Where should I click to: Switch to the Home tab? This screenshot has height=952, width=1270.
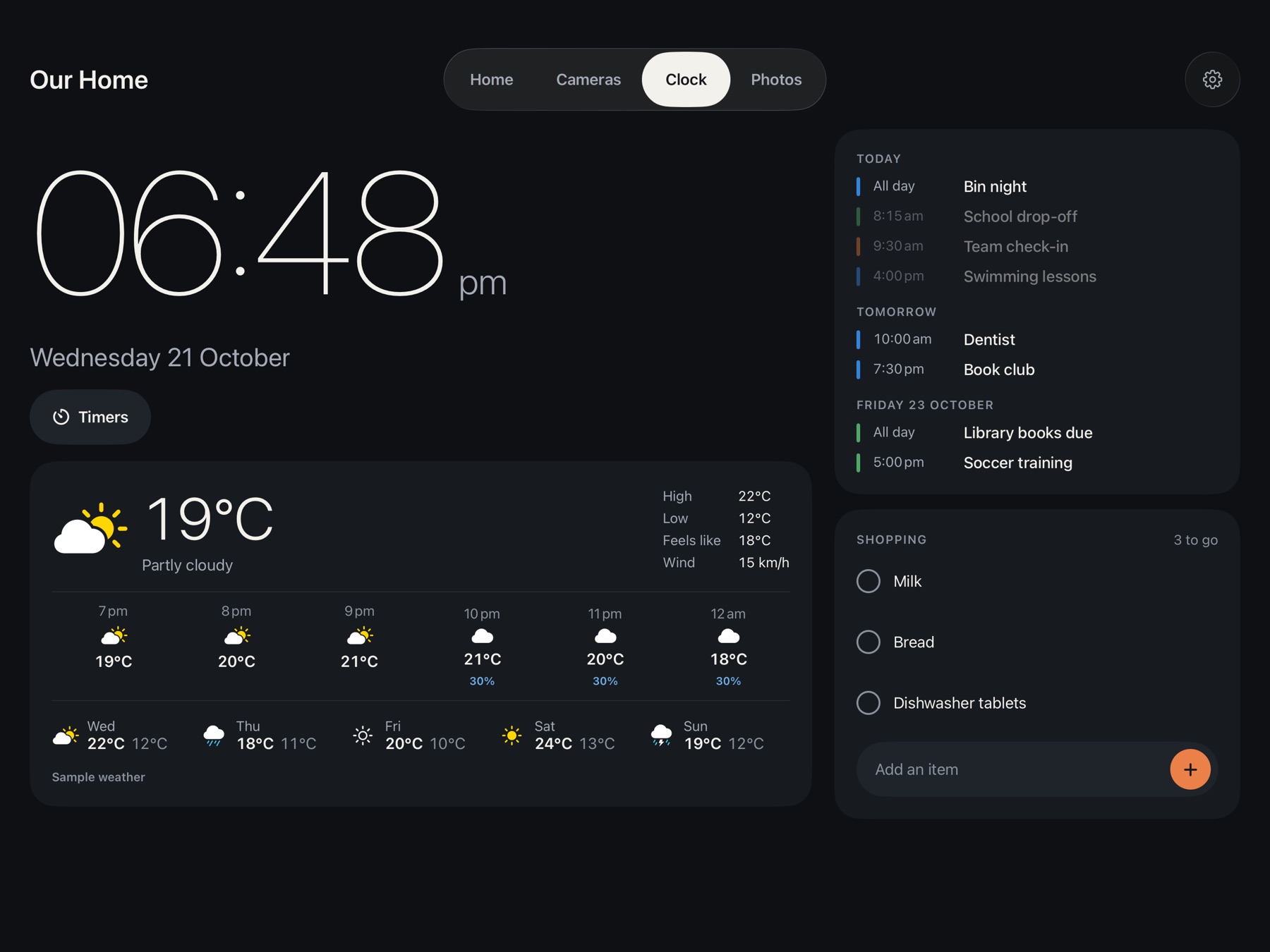(491, 80)
